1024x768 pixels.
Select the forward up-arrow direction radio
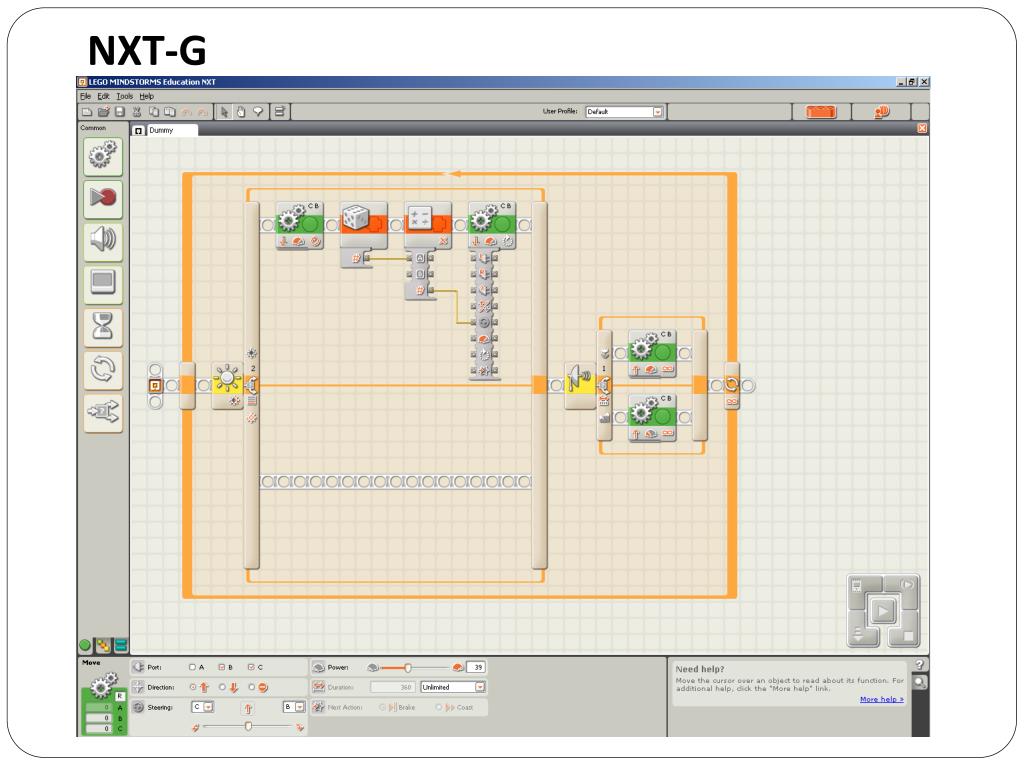[x=193, y=688]
